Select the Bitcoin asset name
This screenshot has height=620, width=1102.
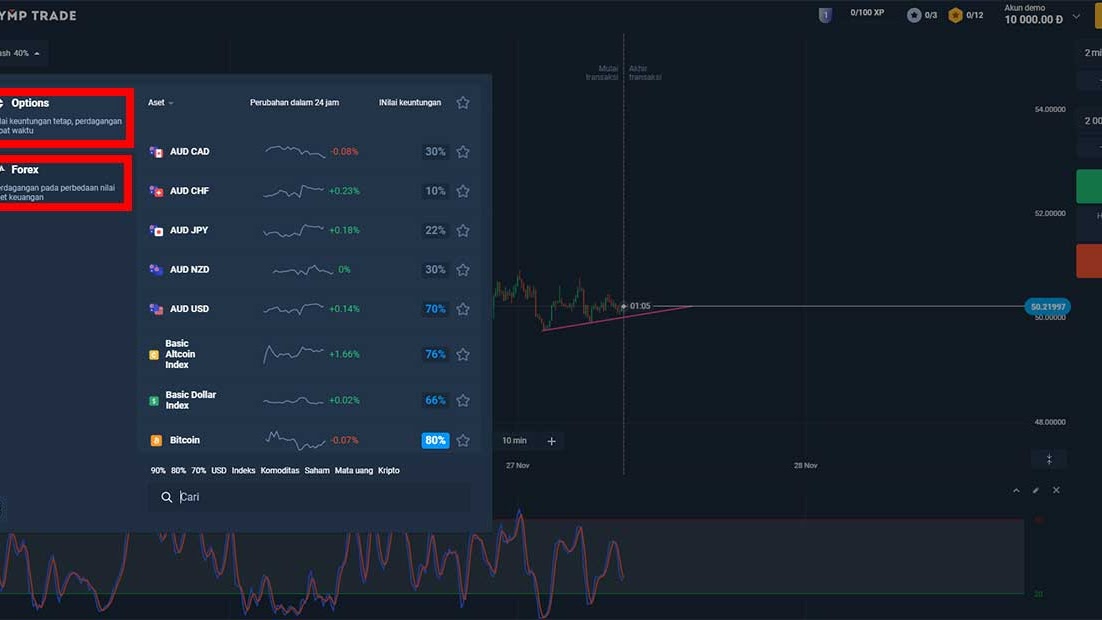pos(185,440)
